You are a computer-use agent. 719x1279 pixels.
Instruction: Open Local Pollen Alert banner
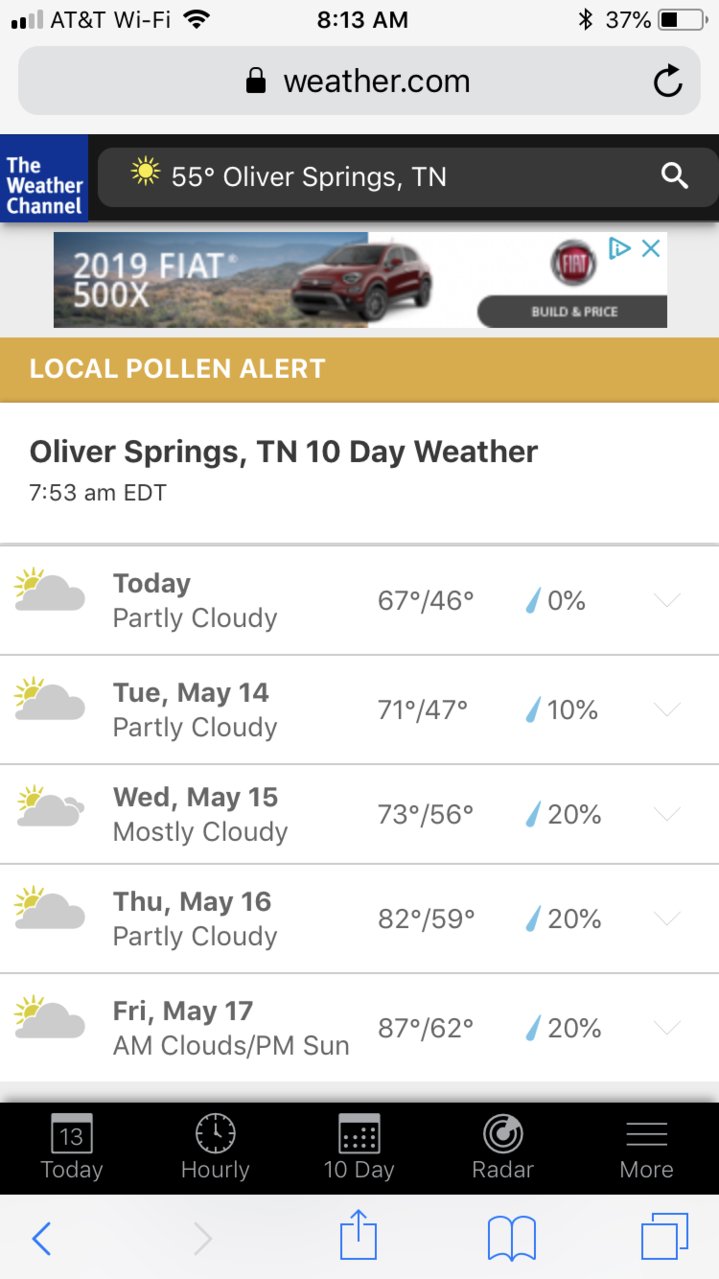[359, 369]
